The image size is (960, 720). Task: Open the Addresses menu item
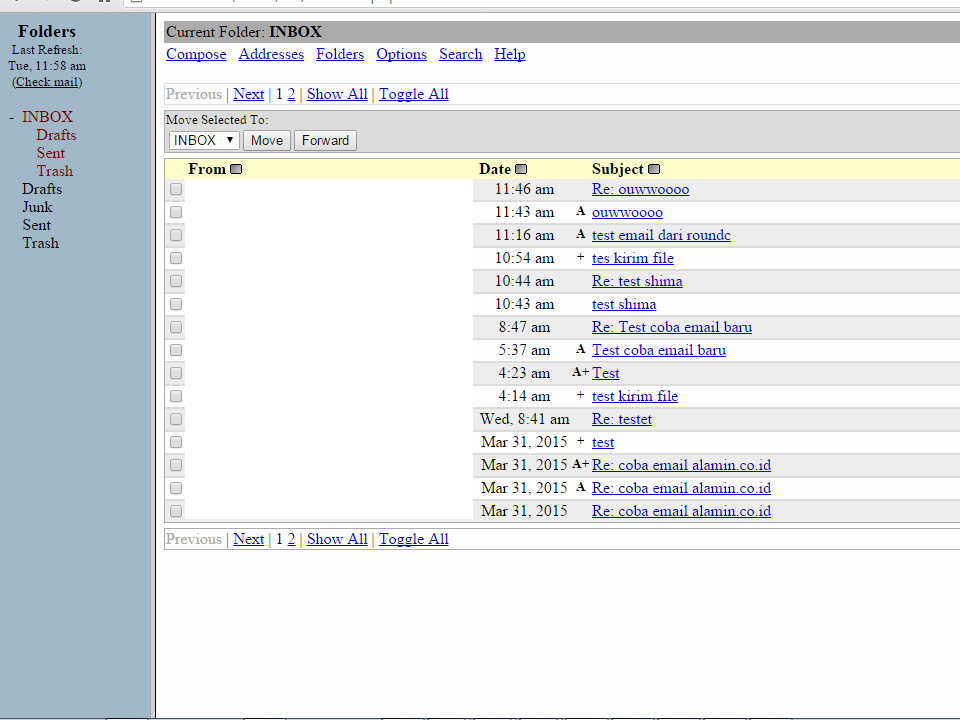tap(271, 54)
